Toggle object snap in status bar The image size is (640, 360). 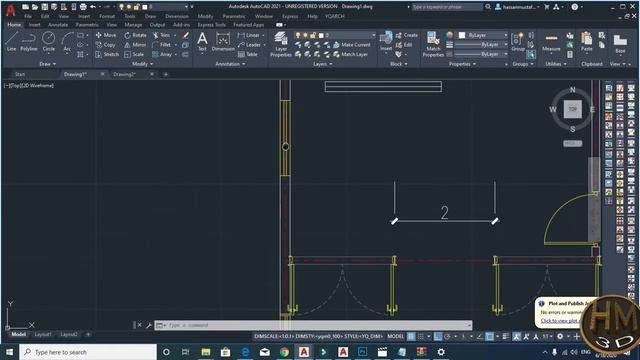click(x=489, y=336)
